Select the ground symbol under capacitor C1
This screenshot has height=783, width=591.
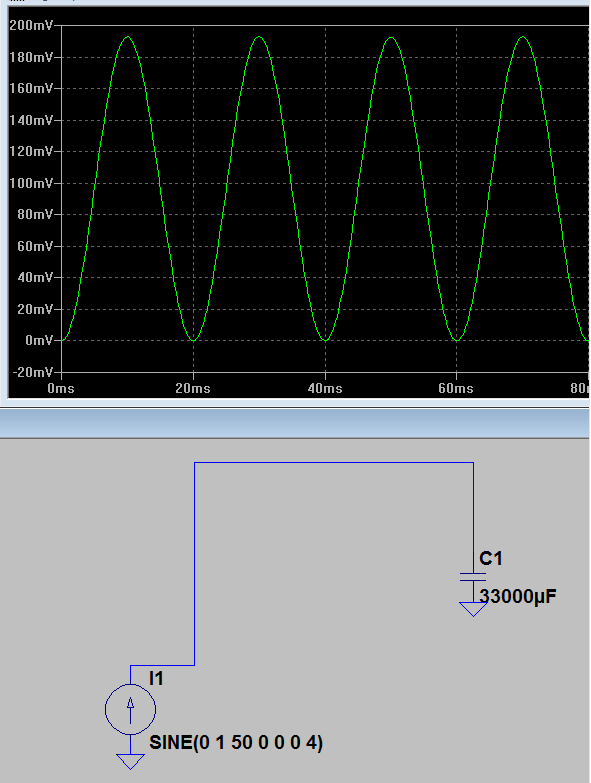[473, 609]
